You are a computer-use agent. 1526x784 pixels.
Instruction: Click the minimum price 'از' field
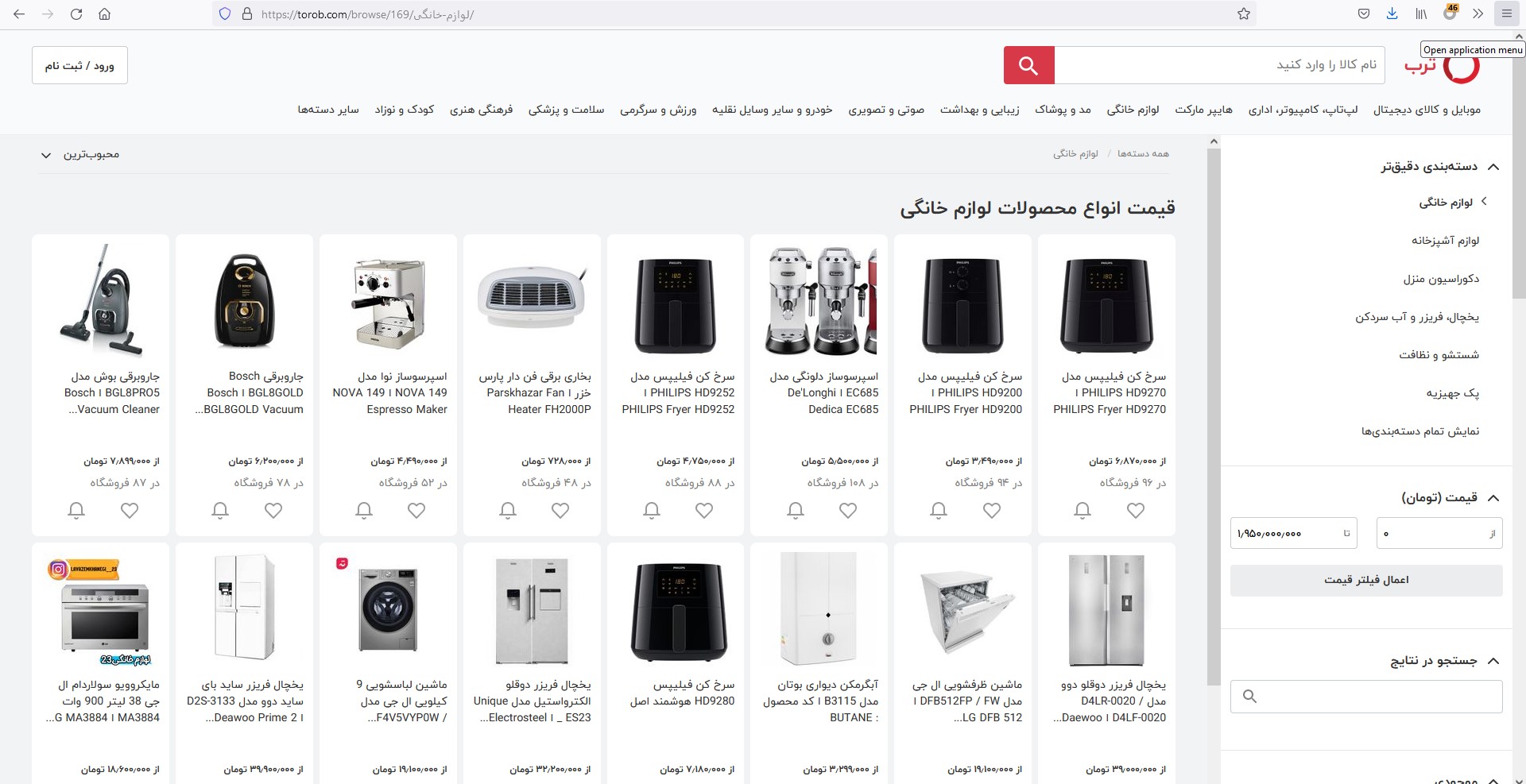click(1439, 533)
